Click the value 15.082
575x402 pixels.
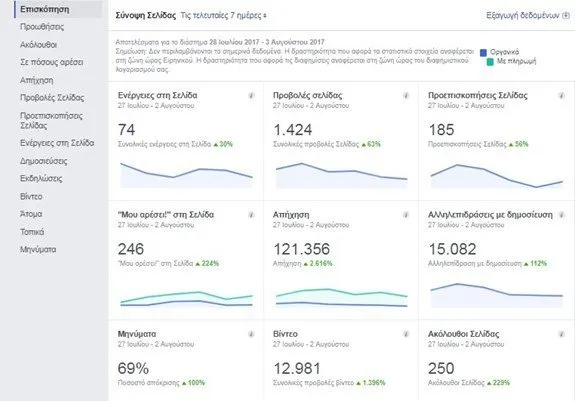click(453, 249)
